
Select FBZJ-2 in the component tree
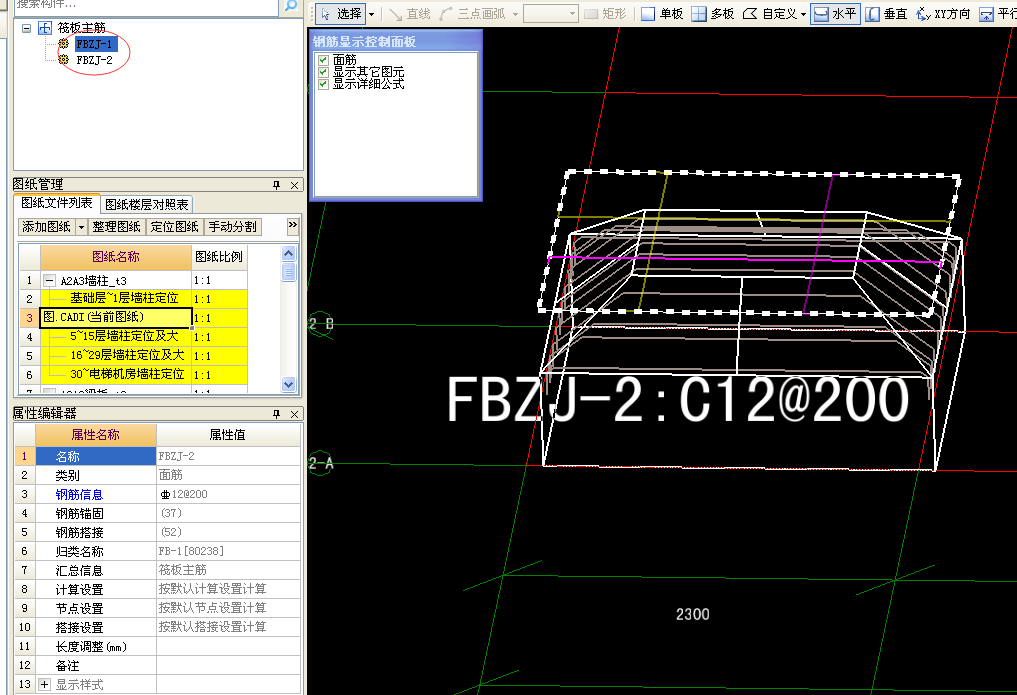(x=94, y=60)
